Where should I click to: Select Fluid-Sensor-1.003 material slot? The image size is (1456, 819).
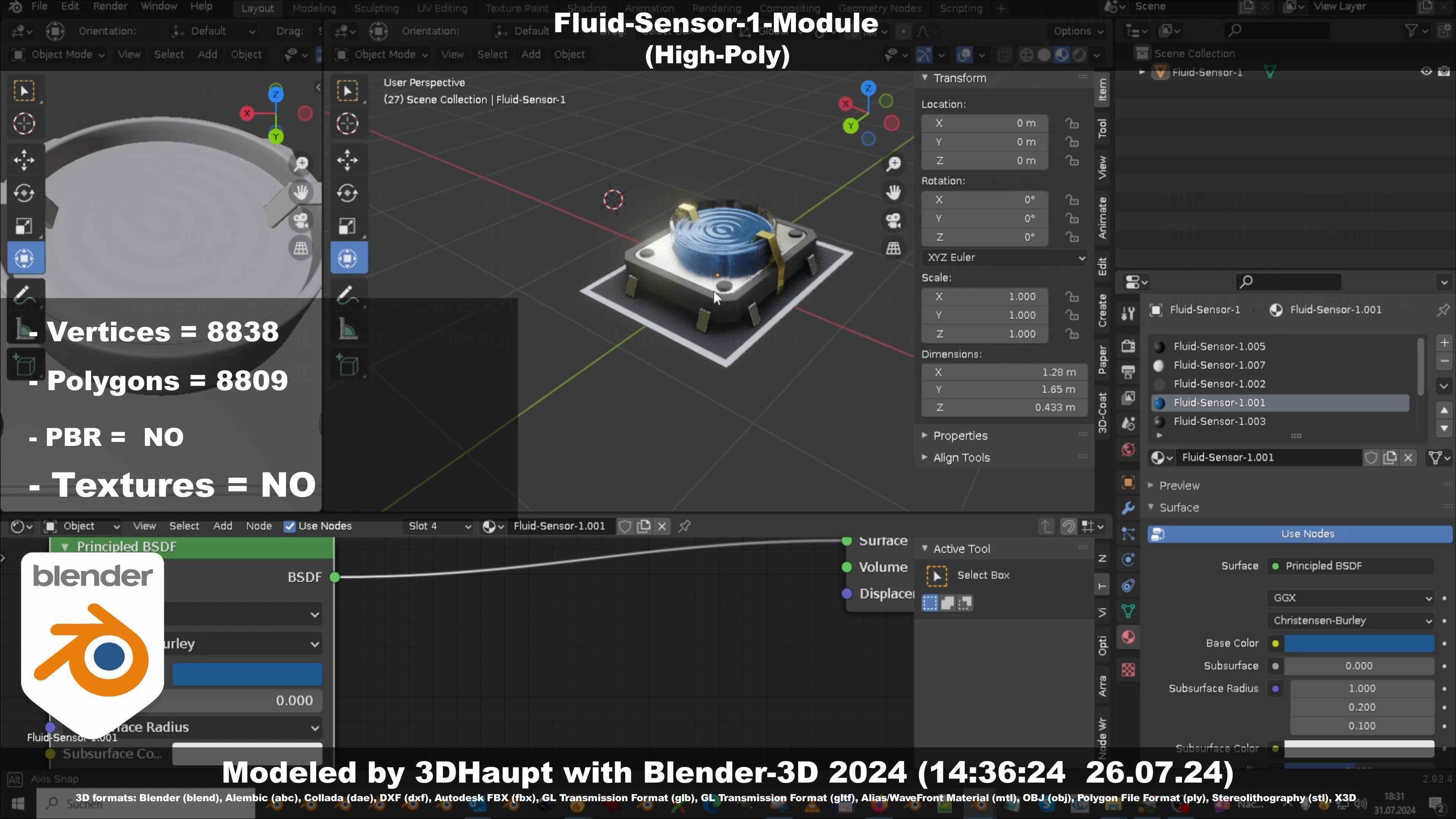point(1280,422)
